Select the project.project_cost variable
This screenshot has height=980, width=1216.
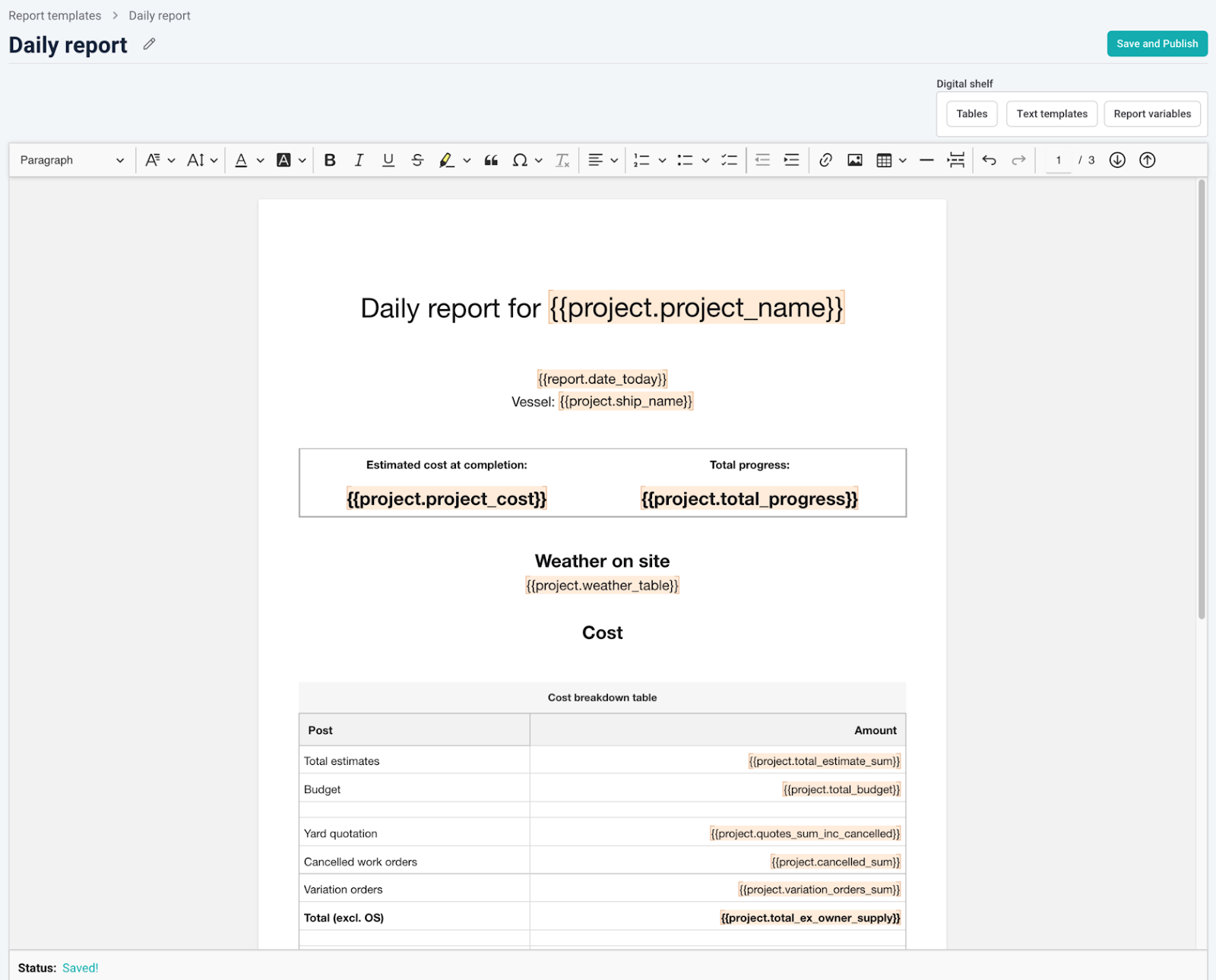(446, 498)
